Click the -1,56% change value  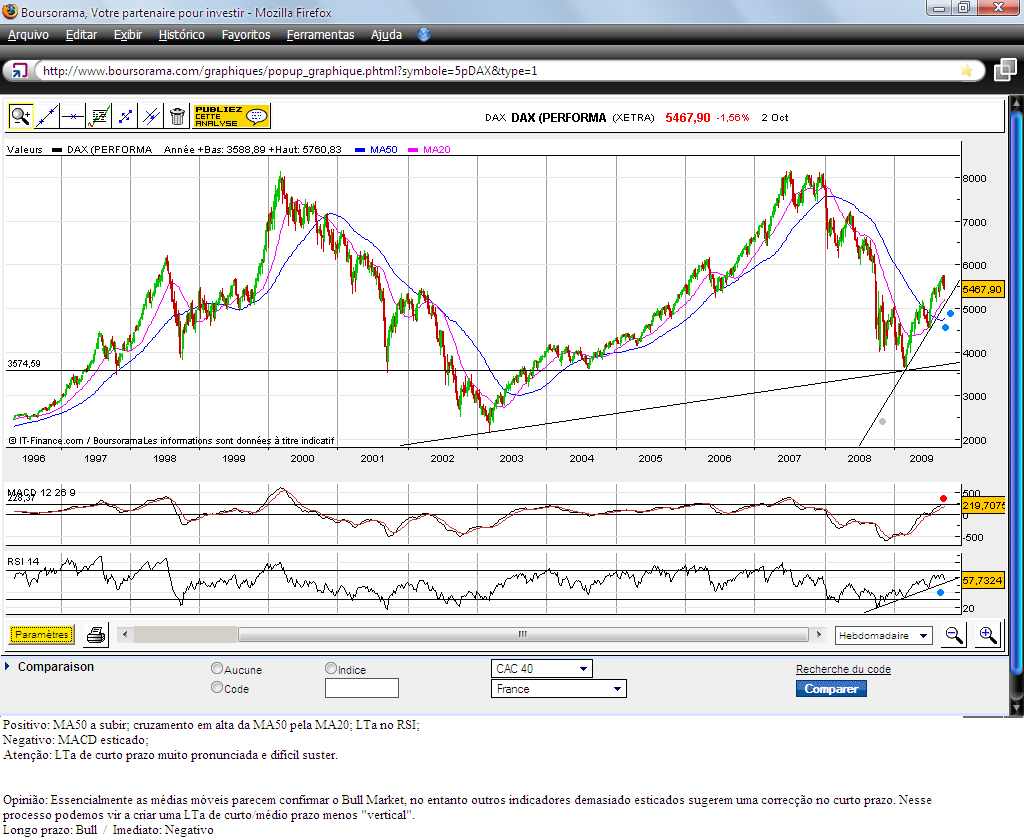click(733, 118)
